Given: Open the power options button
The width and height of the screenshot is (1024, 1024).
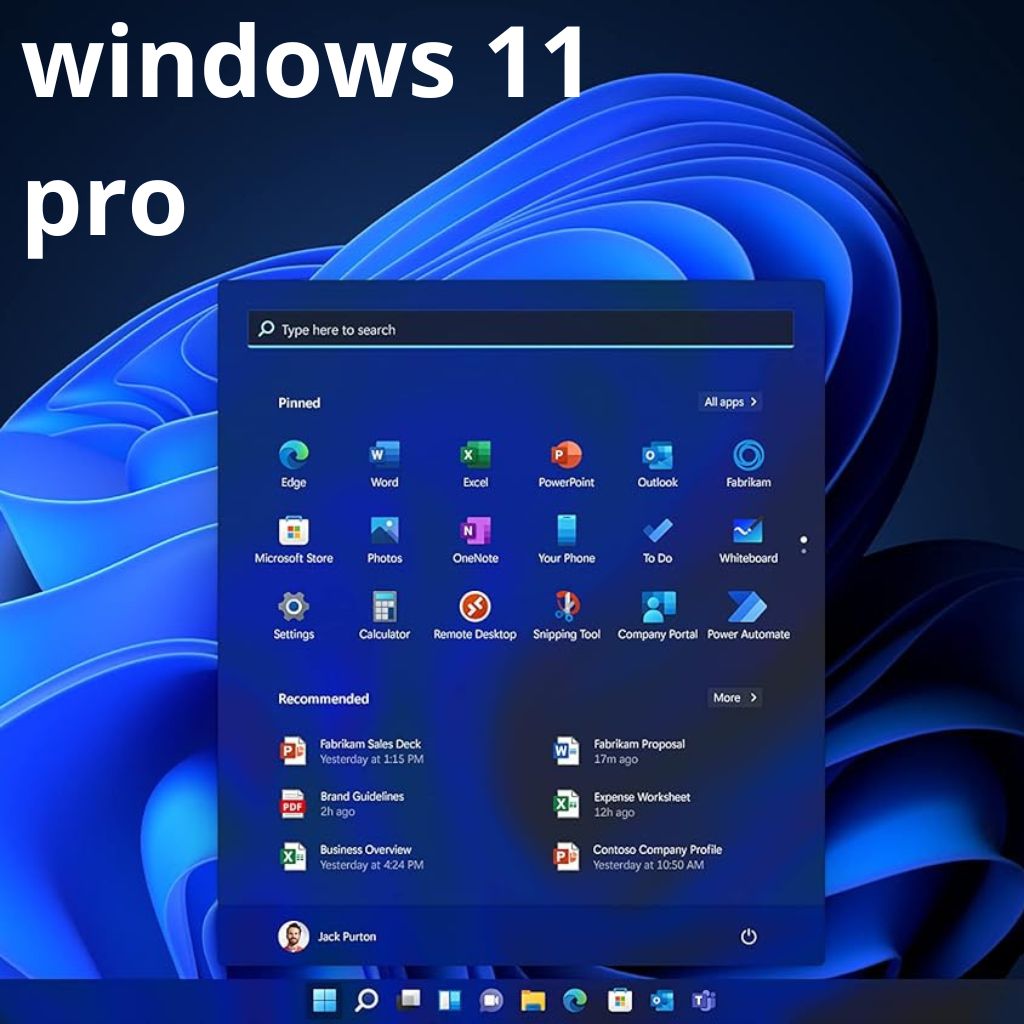Looking at the screenshot, I should click(749, 937).
